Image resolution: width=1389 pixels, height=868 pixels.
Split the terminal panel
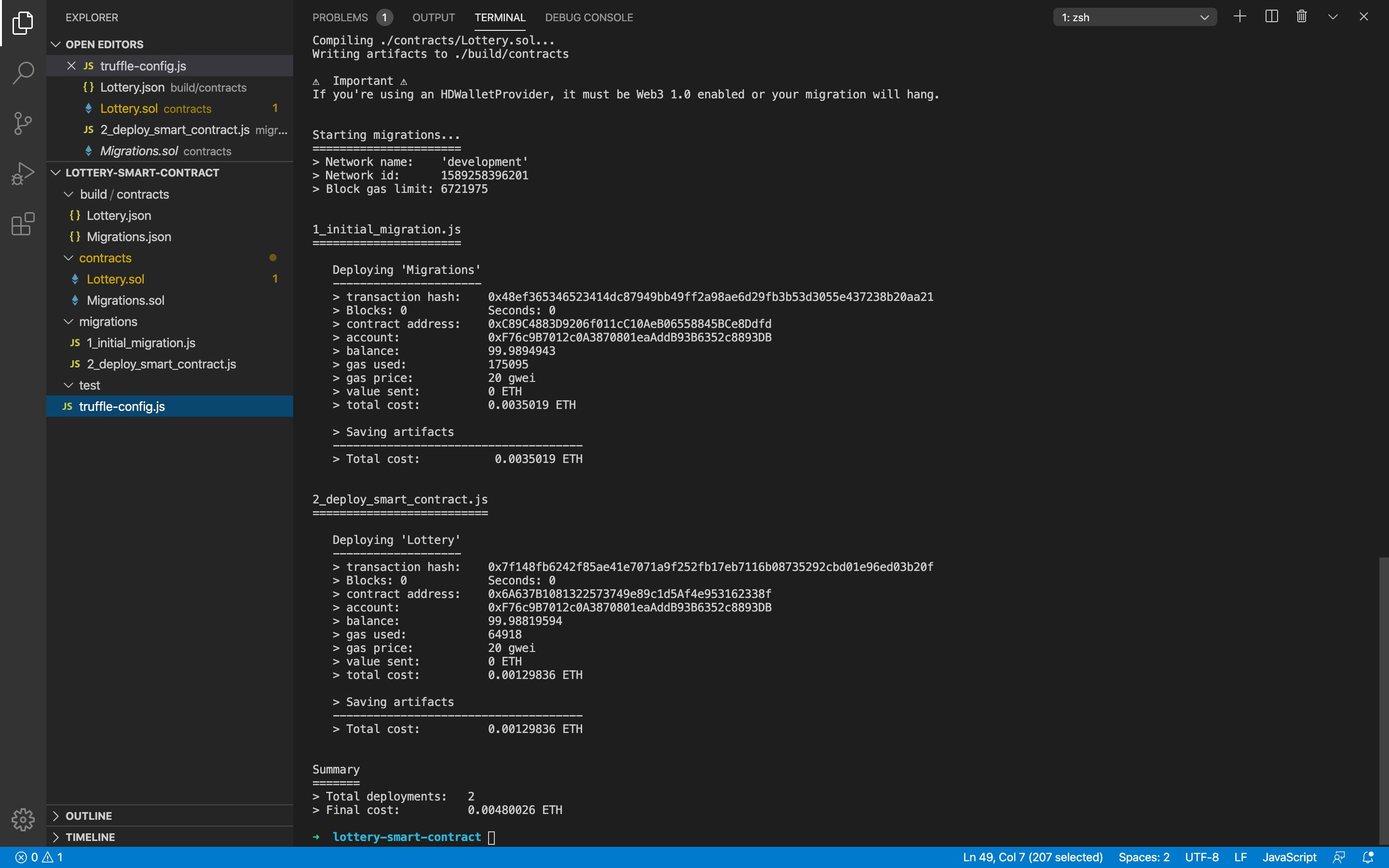point(1271,17)
